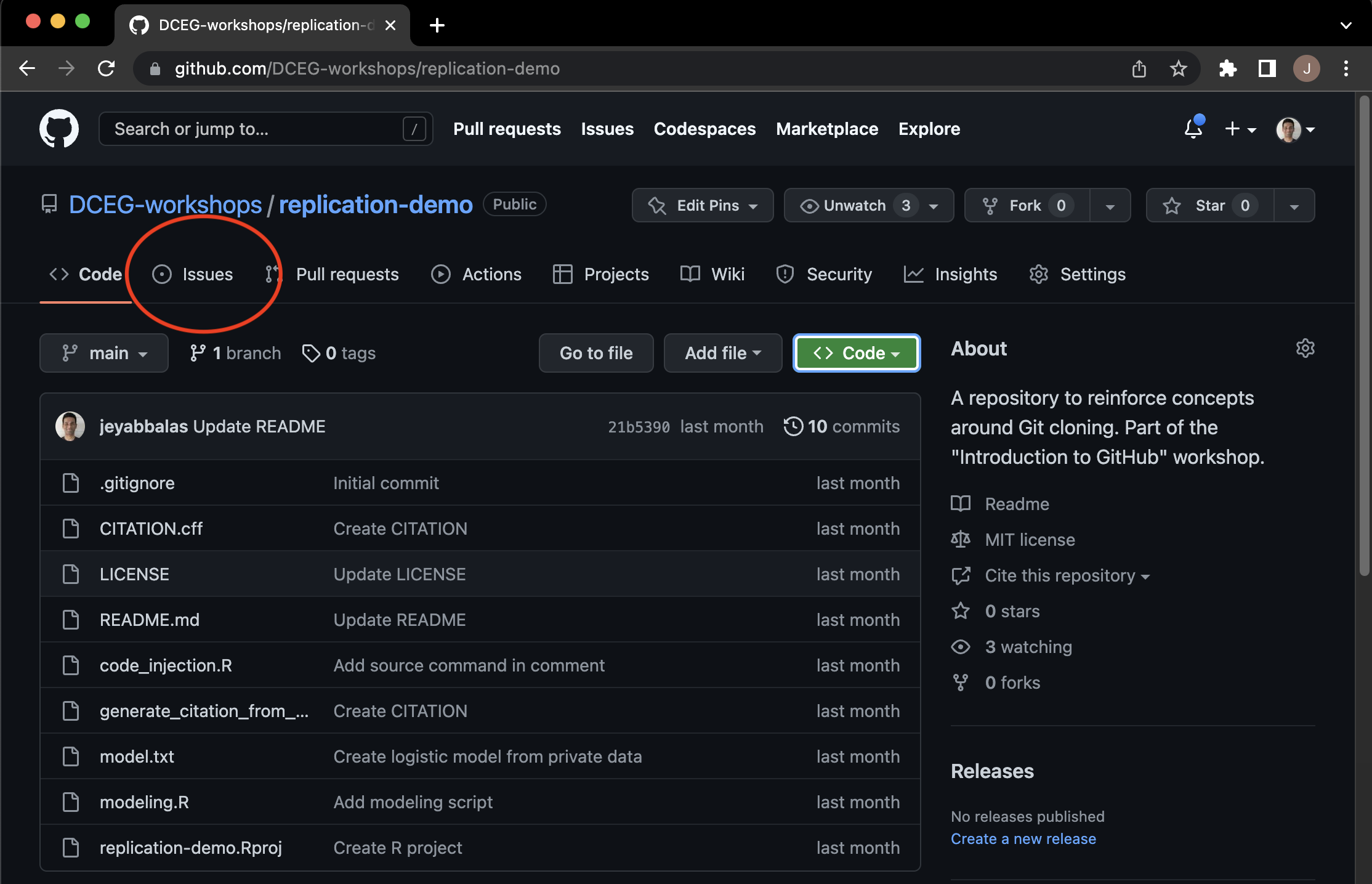Open the CITATION.cff file
Screen dimensions: 1372x884
[x=151, y=529]
